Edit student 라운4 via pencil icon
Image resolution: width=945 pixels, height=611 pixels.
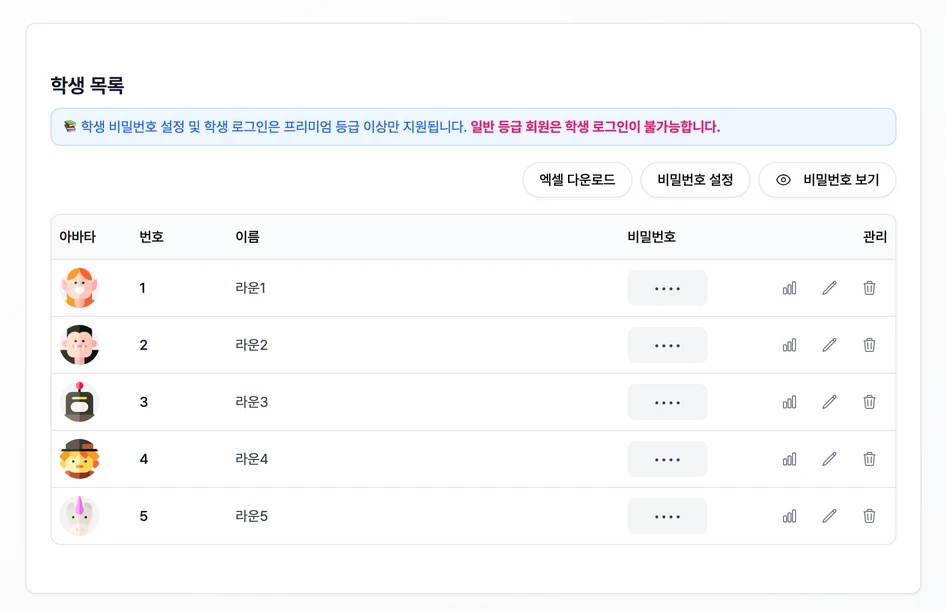(829, 459)
